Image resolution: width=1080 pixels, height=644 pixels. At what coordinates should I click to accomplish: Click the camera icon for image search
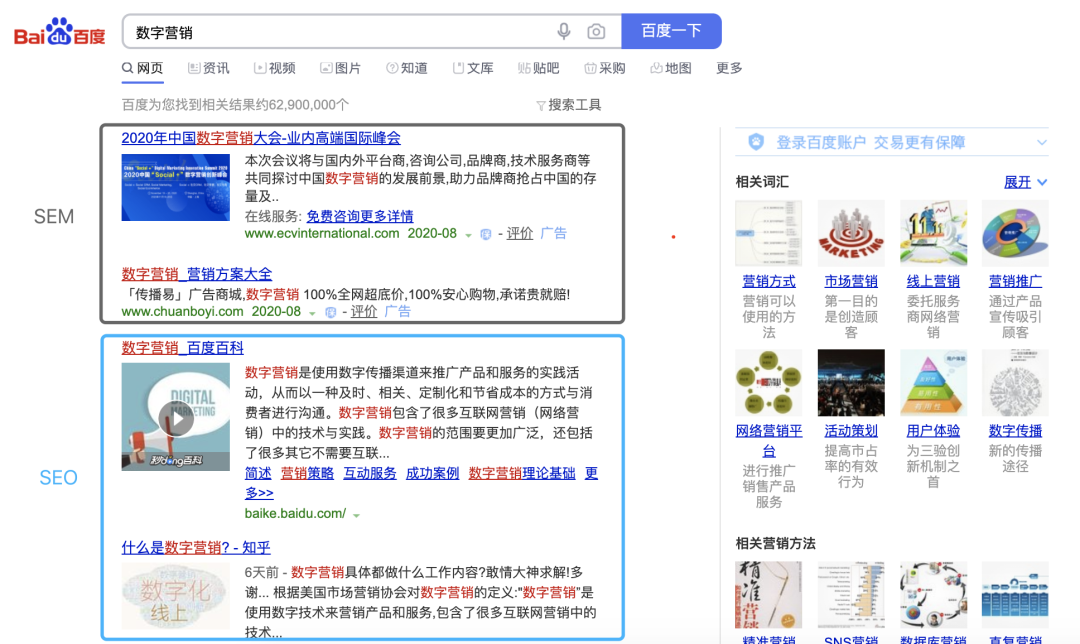tap(597, 31)
